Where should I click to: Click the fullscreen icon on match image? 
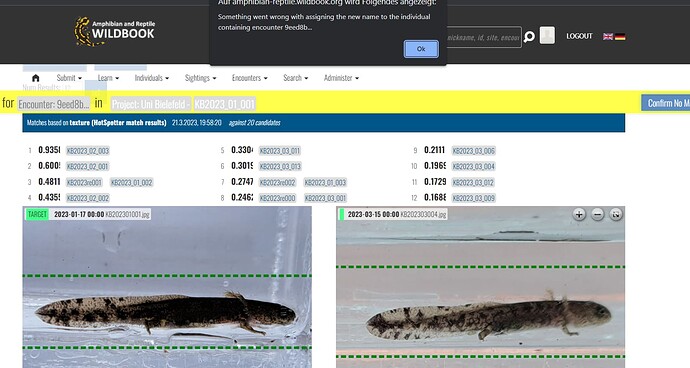[616, 215]
